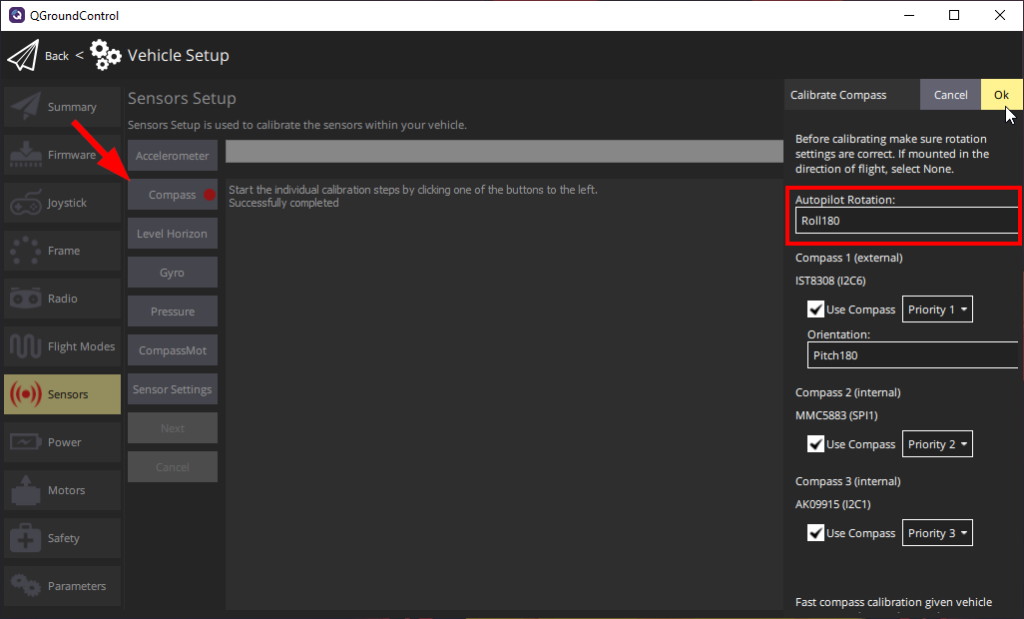The width and height of the screenshot is (1024, 619).
Task: Click the Orientation Pitch180 field
Action: point(912,355)
